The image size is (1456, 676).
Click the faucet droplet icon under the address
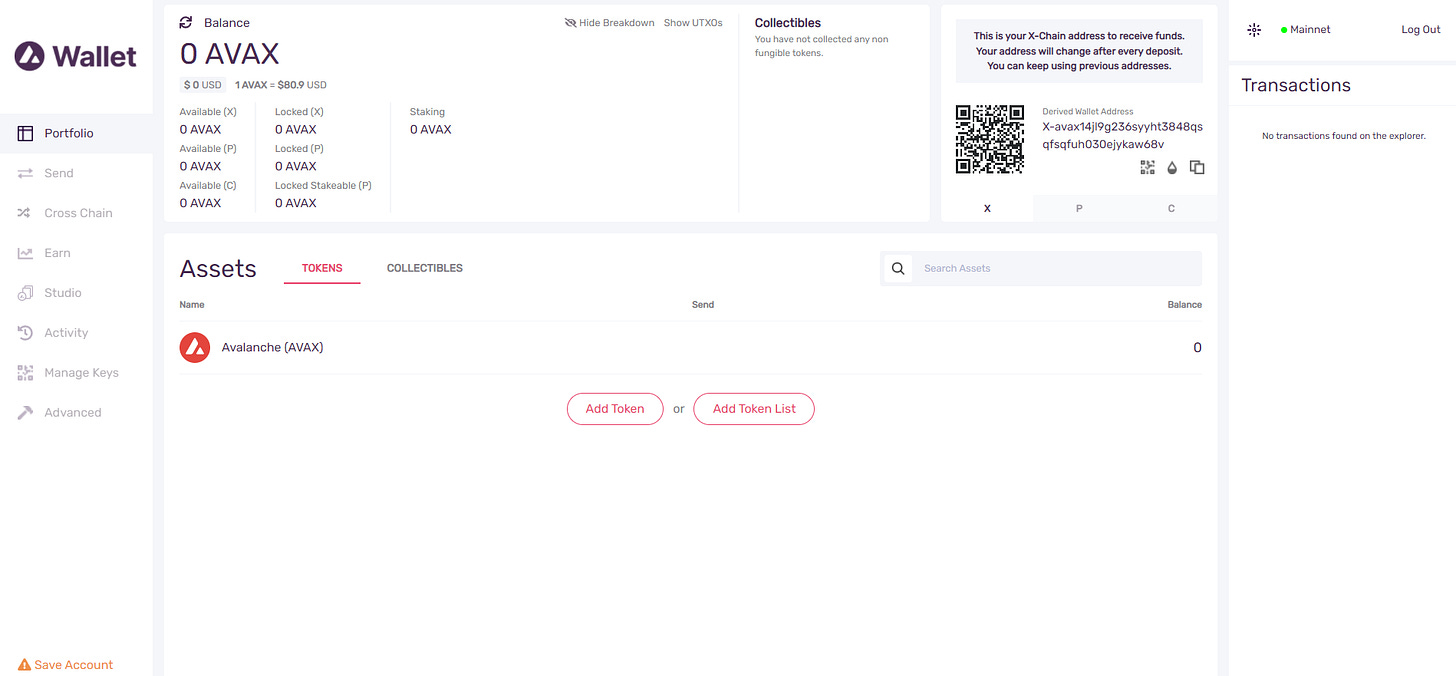click(1172, 167)
